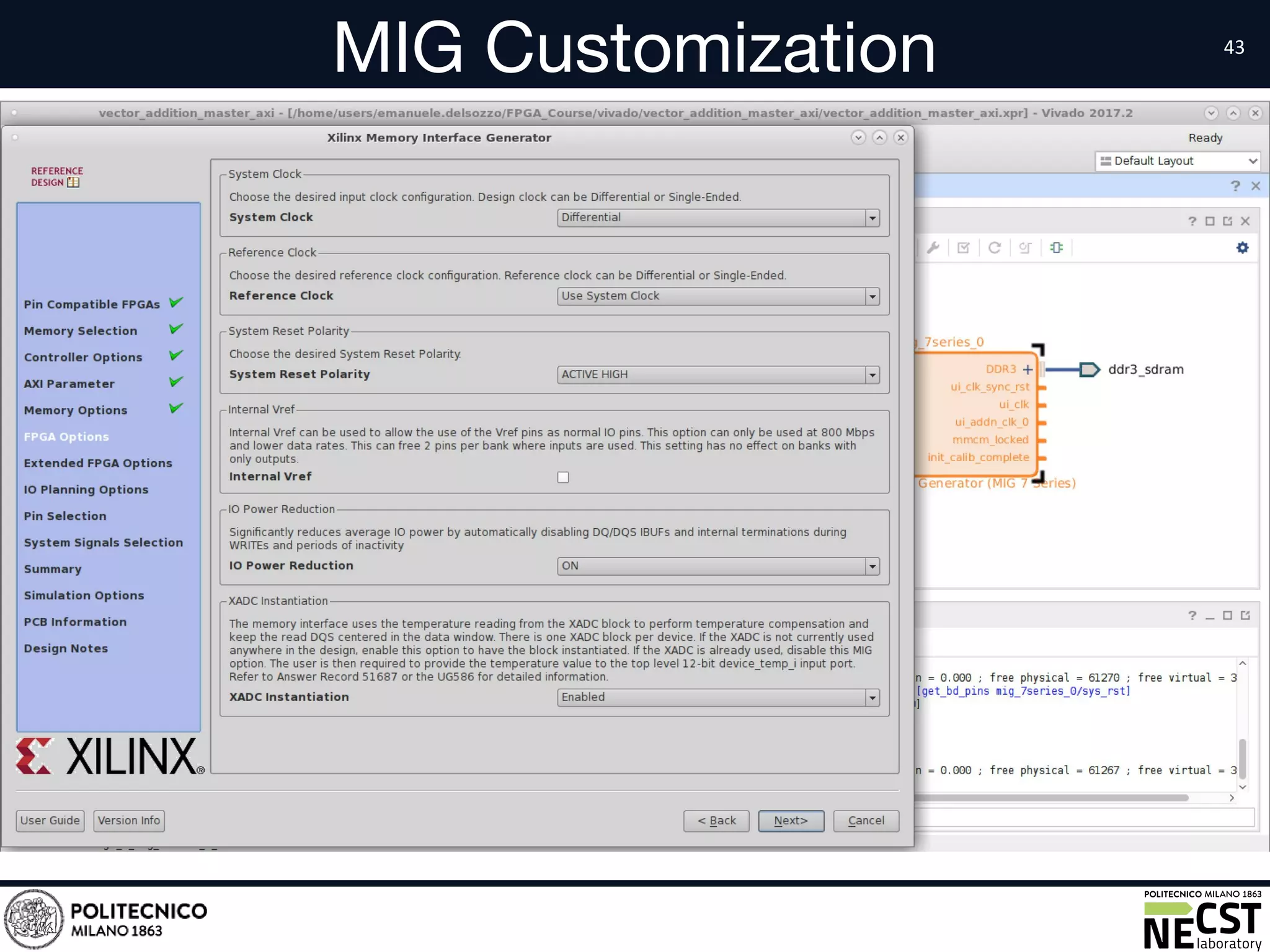Go to Summary step
The image size is (1270, 952).
(53, 569)
